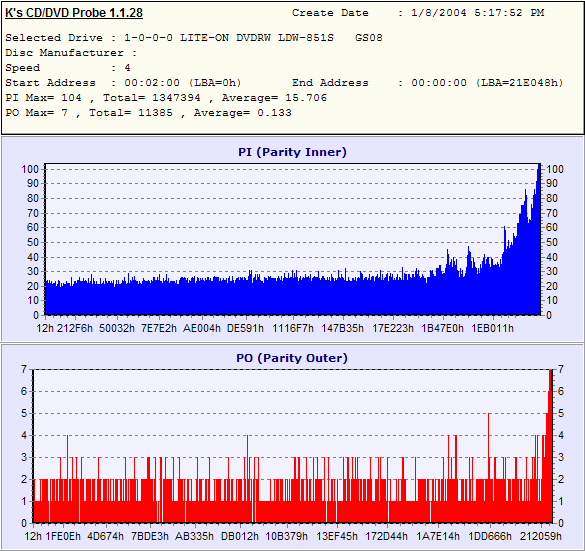This screenshot has width=585, height=551.
Task: Click the K's CD/DVD Probe 1.1.28 title
Action: pos(74,13)
